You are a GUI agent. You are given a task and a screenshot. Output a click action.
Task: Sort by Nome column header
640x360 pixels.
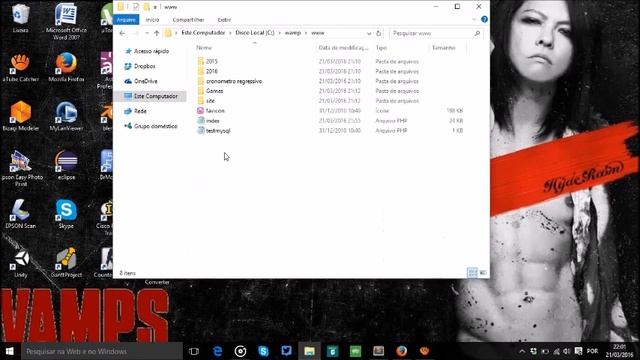point(204,48)
